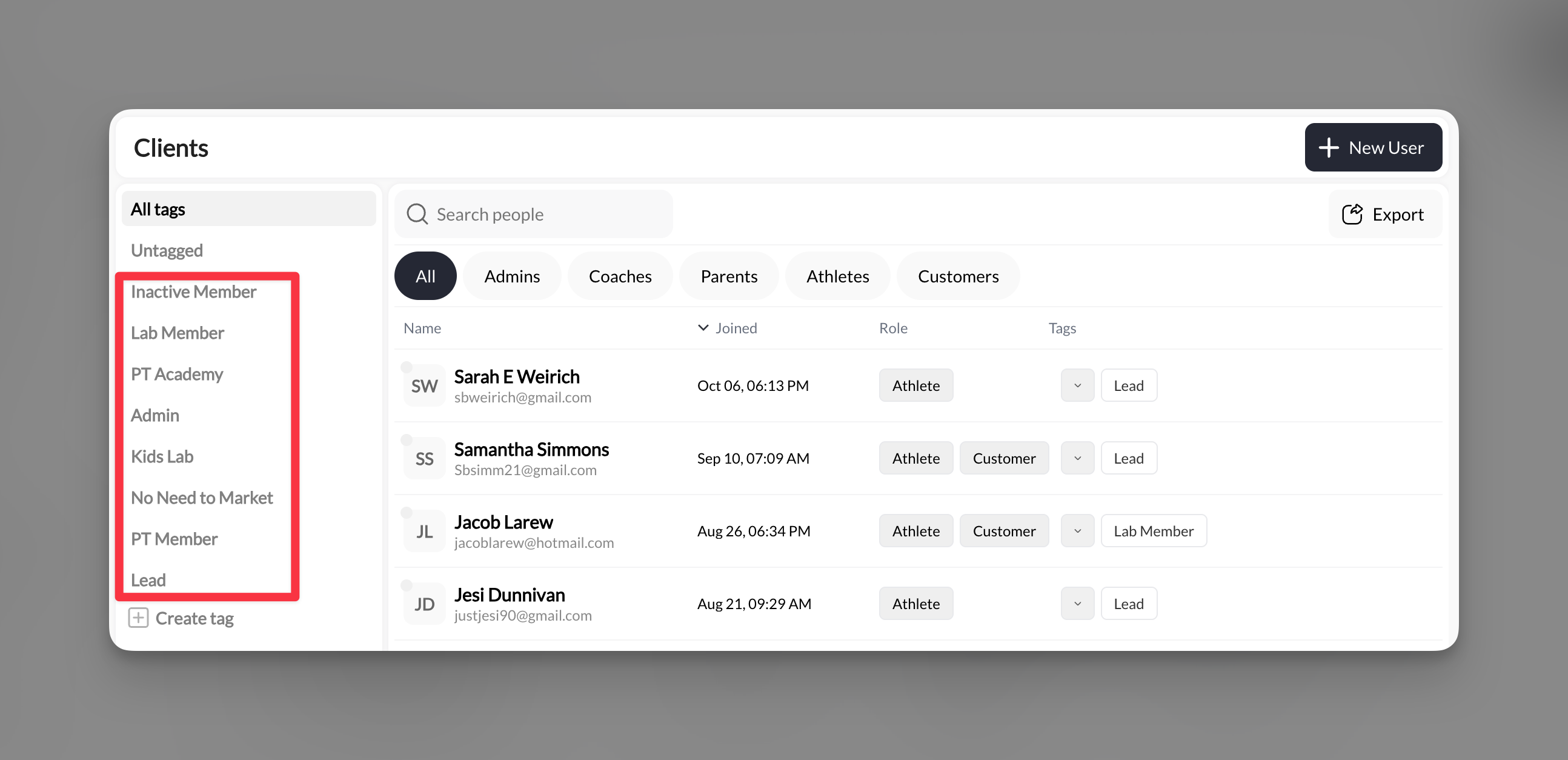Viewport: 1568px width, 760px height.
Task: Click the Lab Member tag chip on Jacob's row
Action: click(x=1154, y=530)
